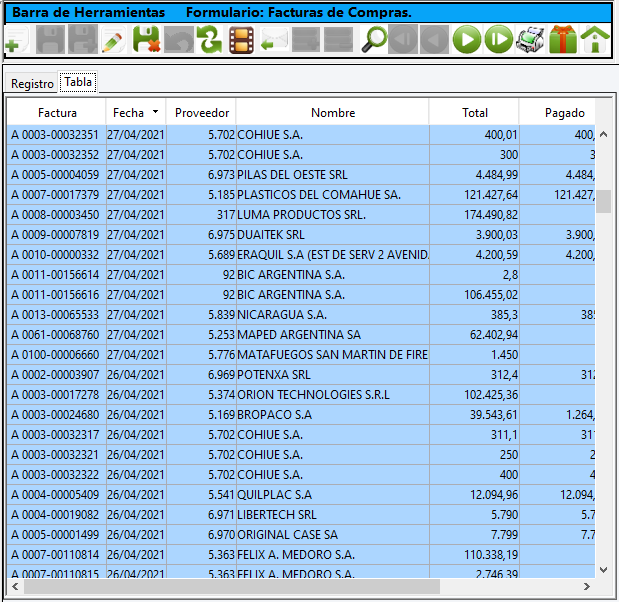Click PLASTICOS DEL COMAHUE SA. cell
Image resolution: width=619 pixels, height=602 pixels.
tap(333, 195)
